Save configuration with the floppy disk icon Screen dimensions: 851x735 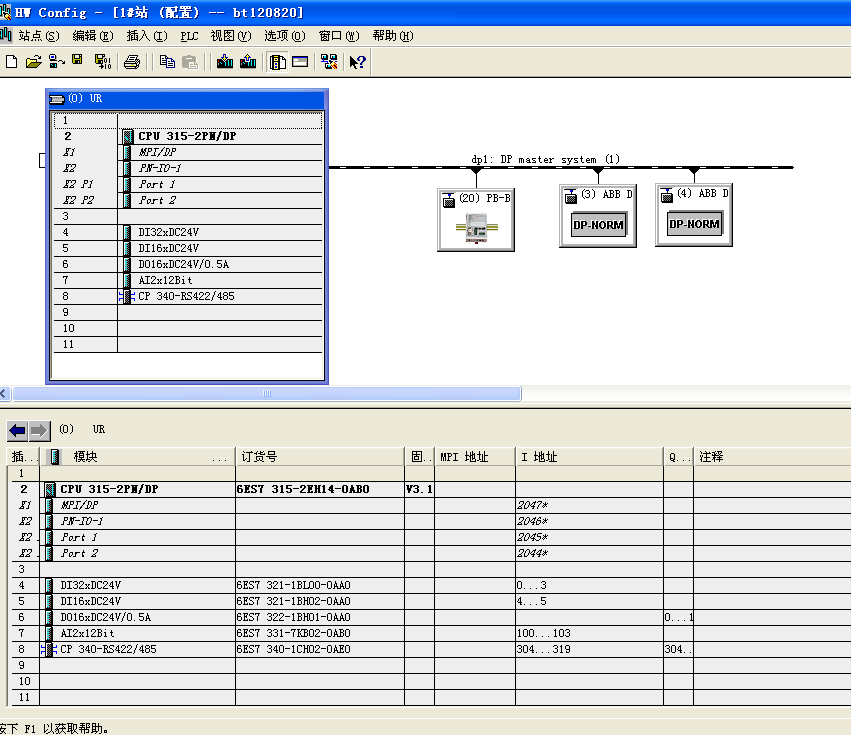coord(78,61)
